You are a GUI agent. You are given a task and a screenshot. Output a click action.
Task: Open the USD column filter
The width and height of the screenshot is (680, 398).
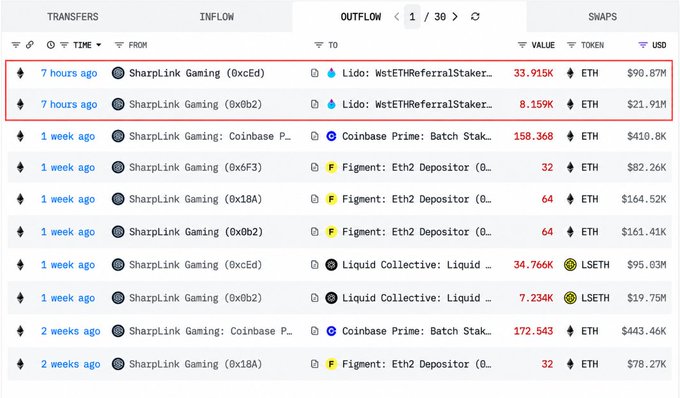(643, 45)
